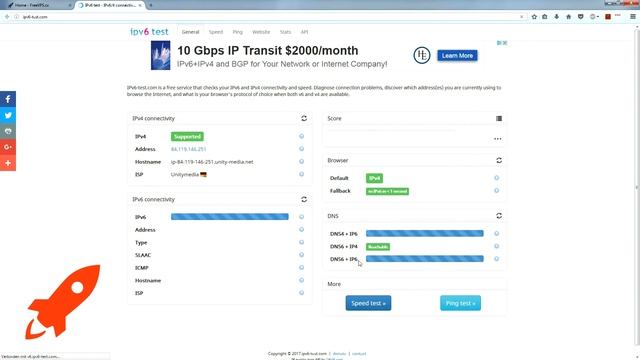This screenshot has height=360, width=640.
Task: Open info icon for Browser Default row
Action: click(x=497, y=178)
